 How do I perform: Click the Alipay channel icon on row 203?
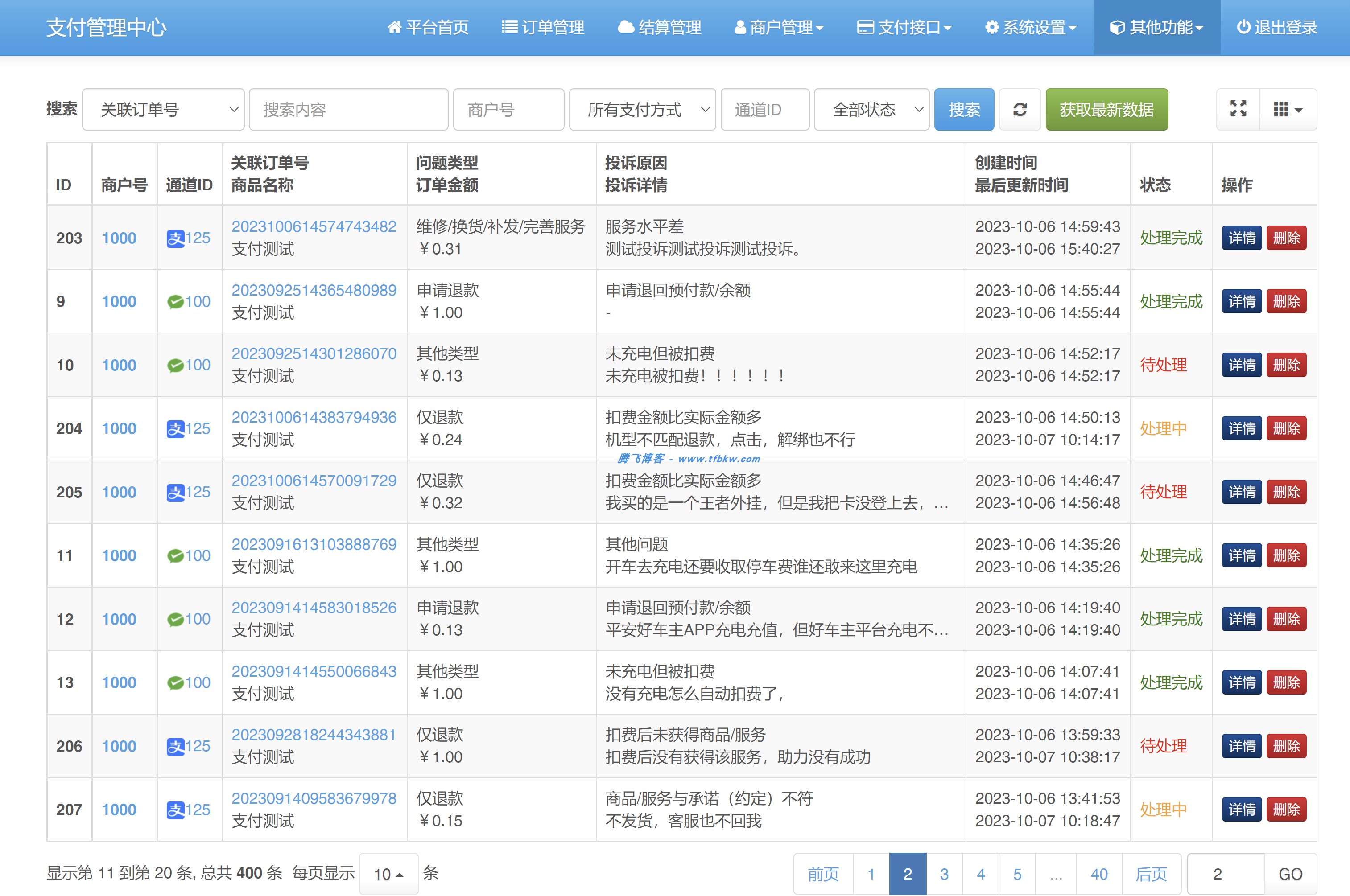click(x=178, y=238)
